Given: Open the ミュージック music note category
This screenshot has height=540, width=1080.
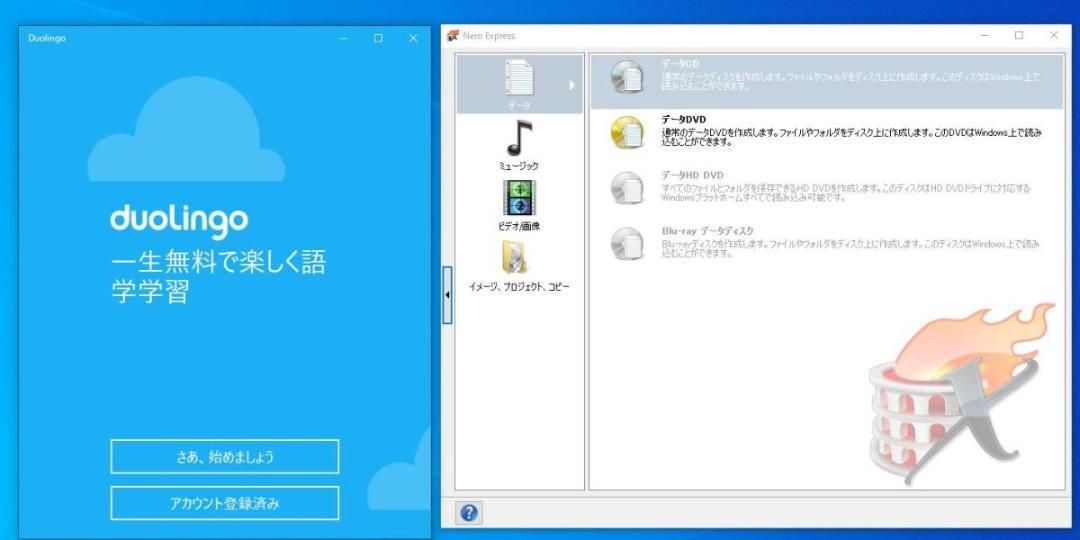Looking at the screenshot, I should pos(519,138).
